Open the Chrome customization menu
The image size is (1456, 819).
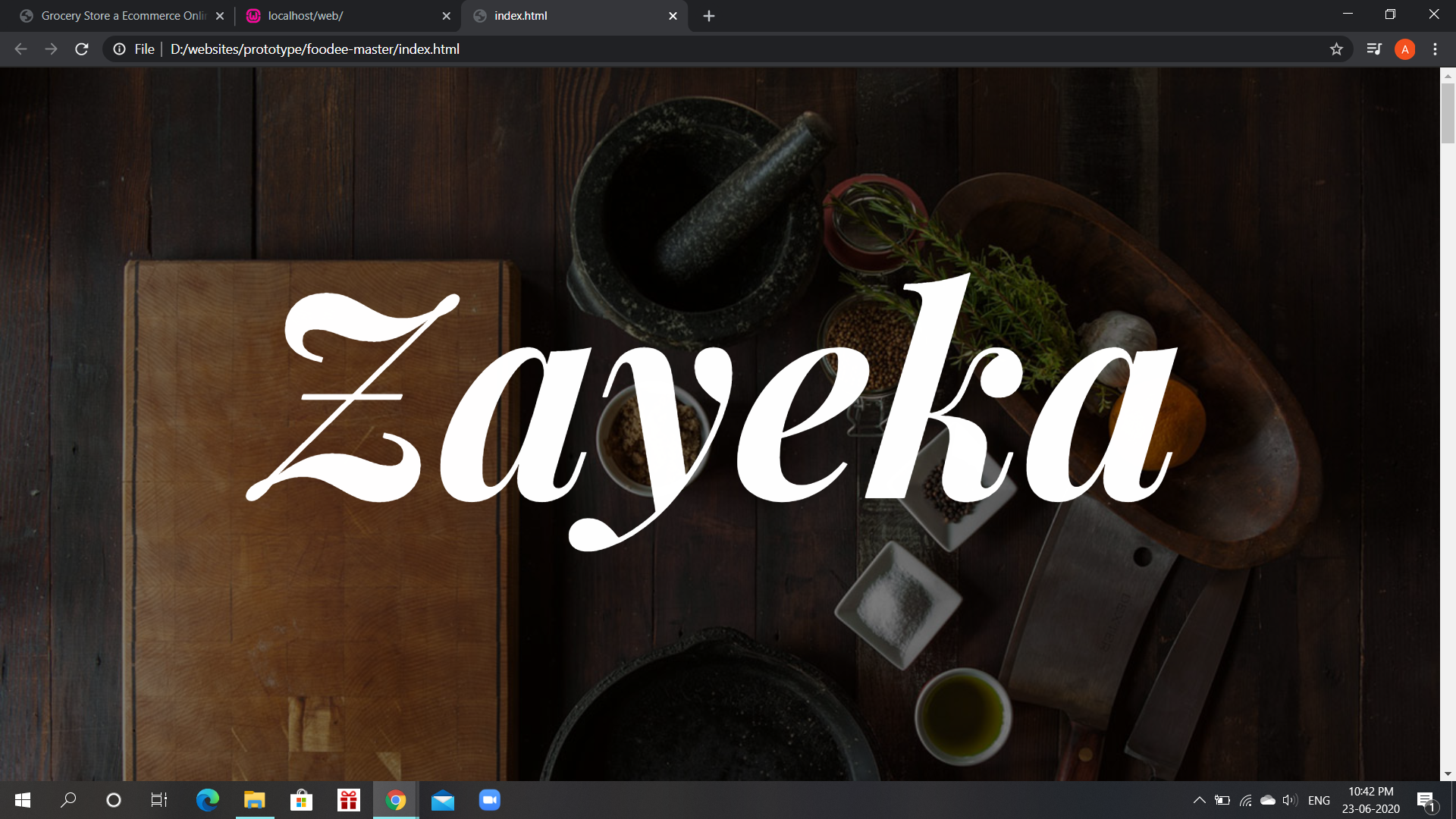1435,49
